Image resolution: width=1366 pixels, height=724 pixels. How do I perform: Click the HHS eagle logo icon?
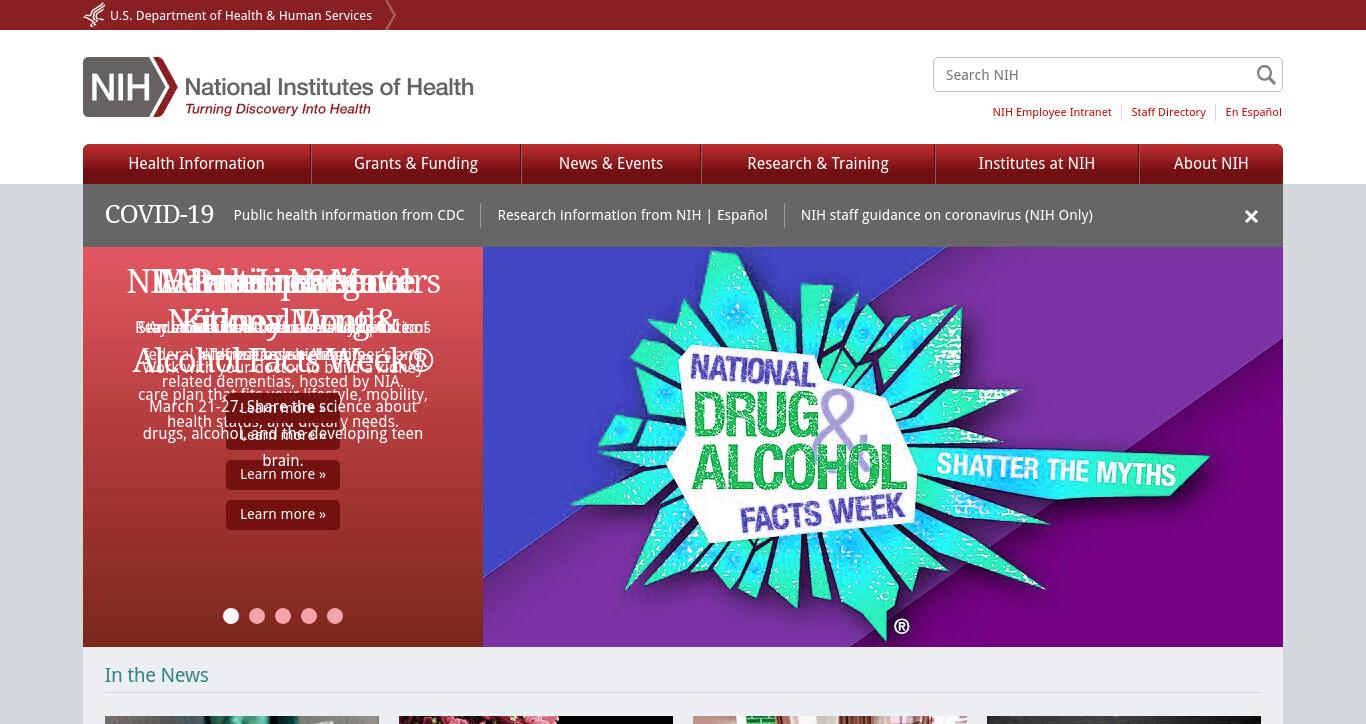[x=94, y=15]
